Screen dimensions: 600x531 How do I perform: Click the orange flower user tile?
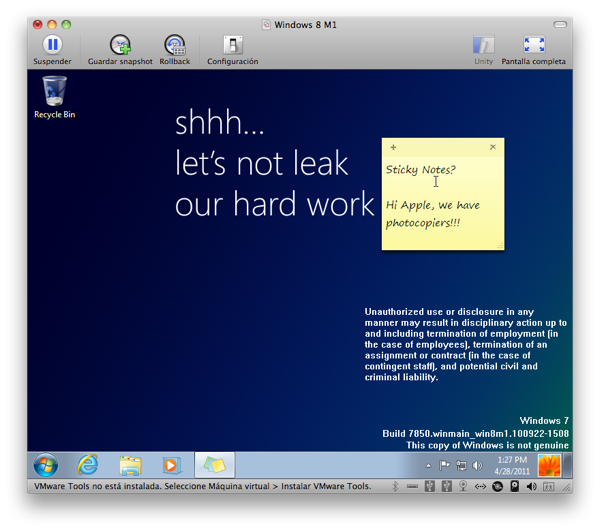tap(549, 465)
